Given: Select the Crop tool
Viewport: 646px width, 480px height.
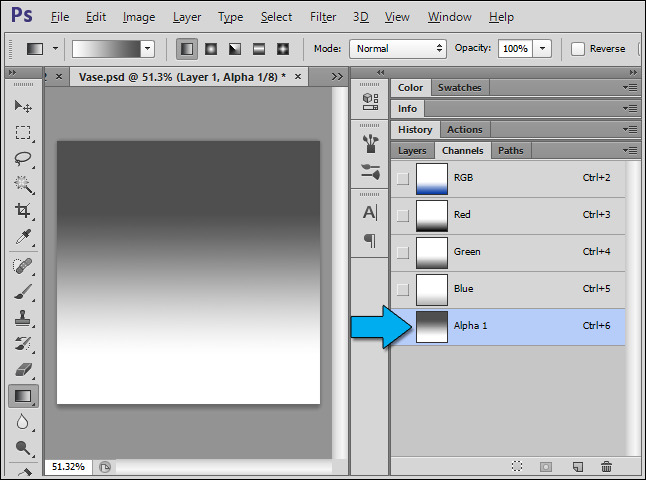Looking at the screenshot, I should (x=23, y=210).
